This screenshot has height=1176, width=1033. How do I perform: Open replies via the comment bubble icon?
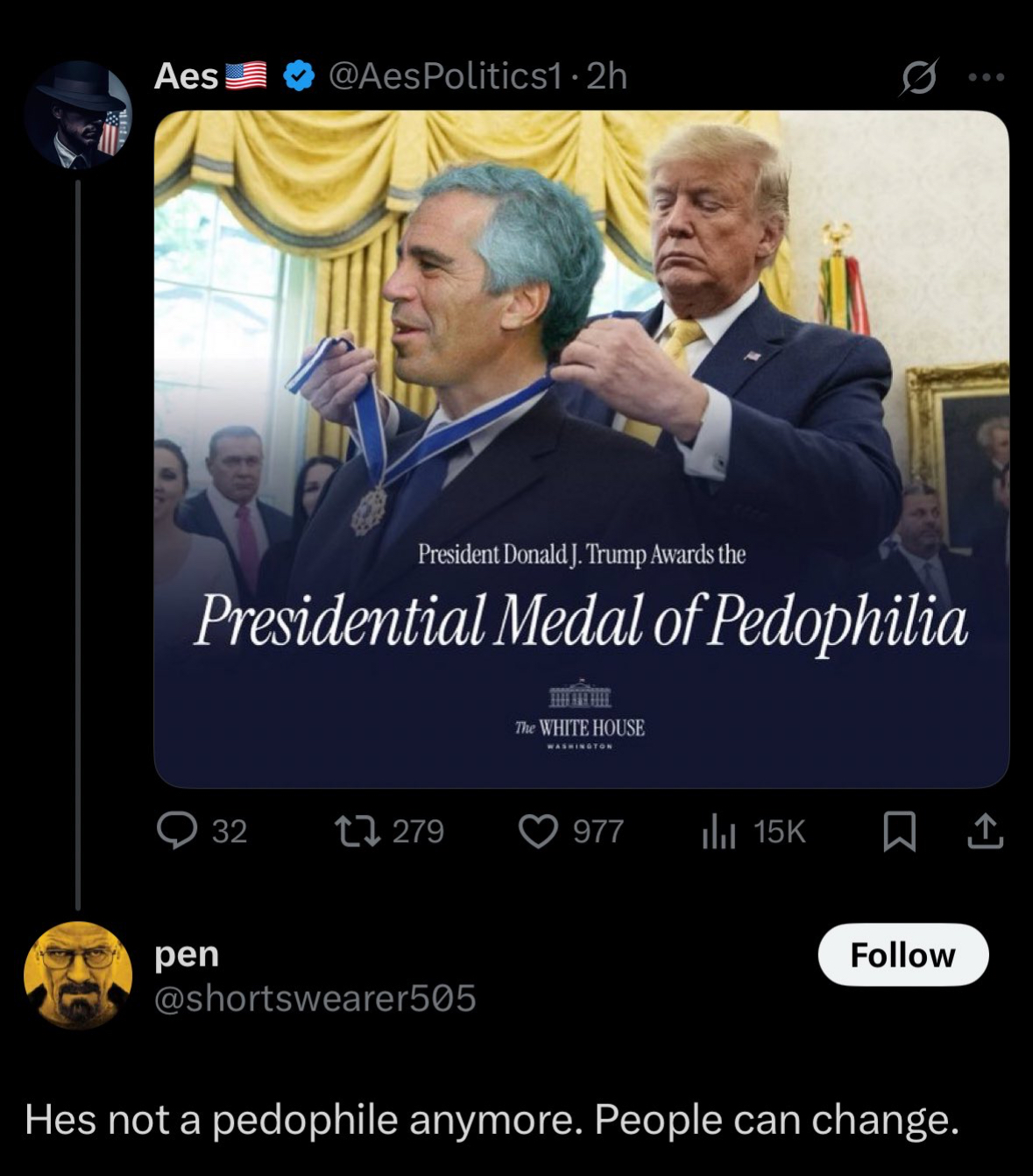(177, 830)
